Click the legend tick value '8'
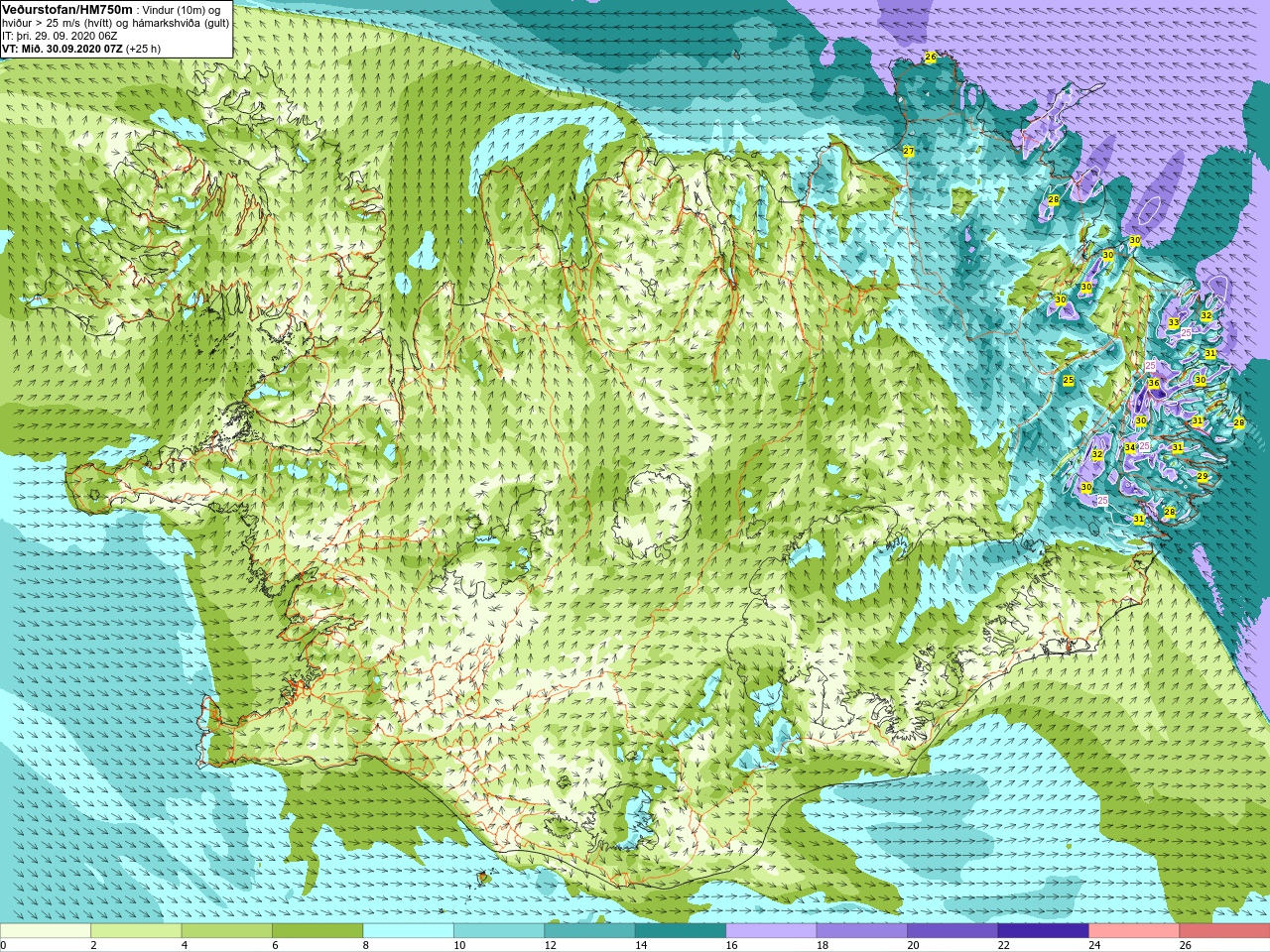Image resolution: width=1270 pixels, height=952 pixels. 366,945
